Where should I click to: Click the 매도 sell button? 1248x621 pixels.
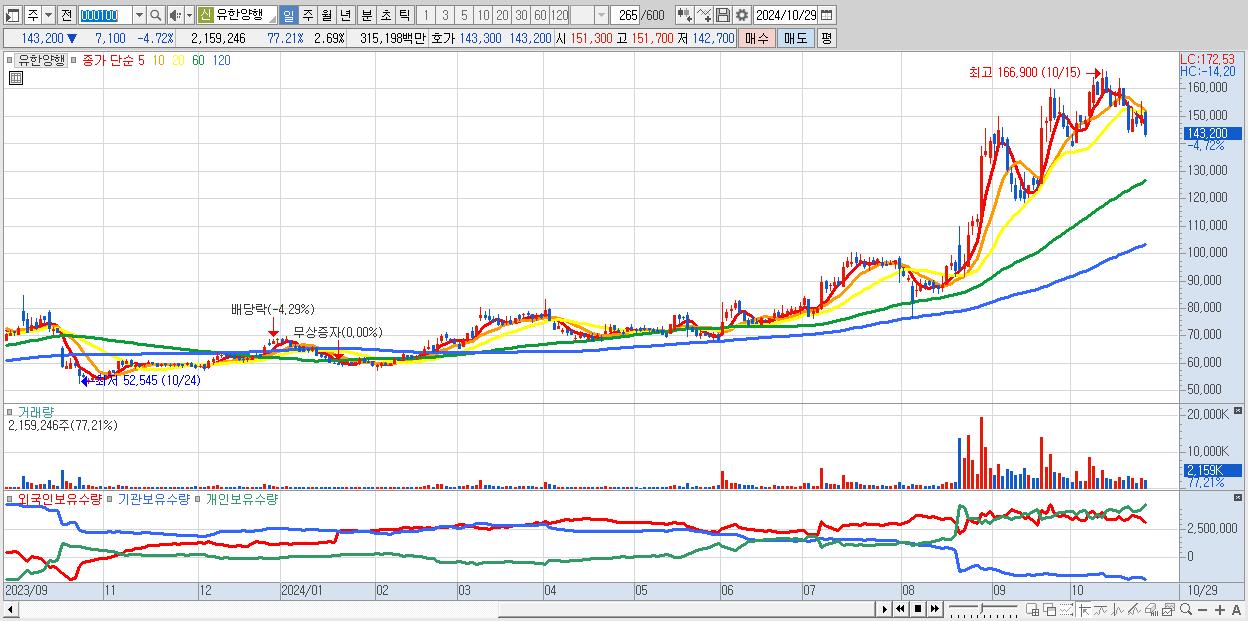[795, 38]
